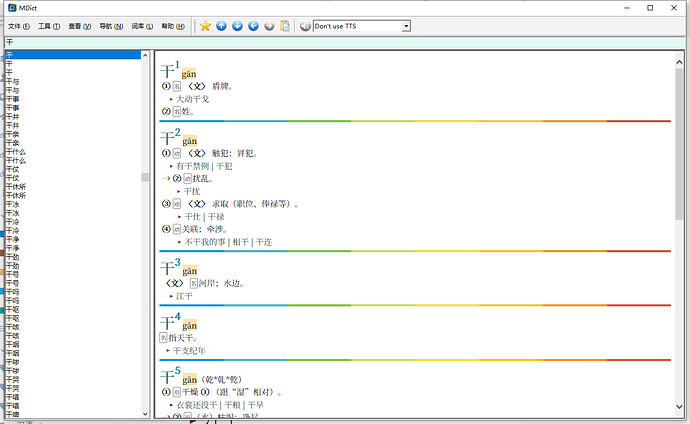This screenshot has width=690, height=424.
Task: Click the blue down arrow toolbar icon
Action: [x=238, y=26]
